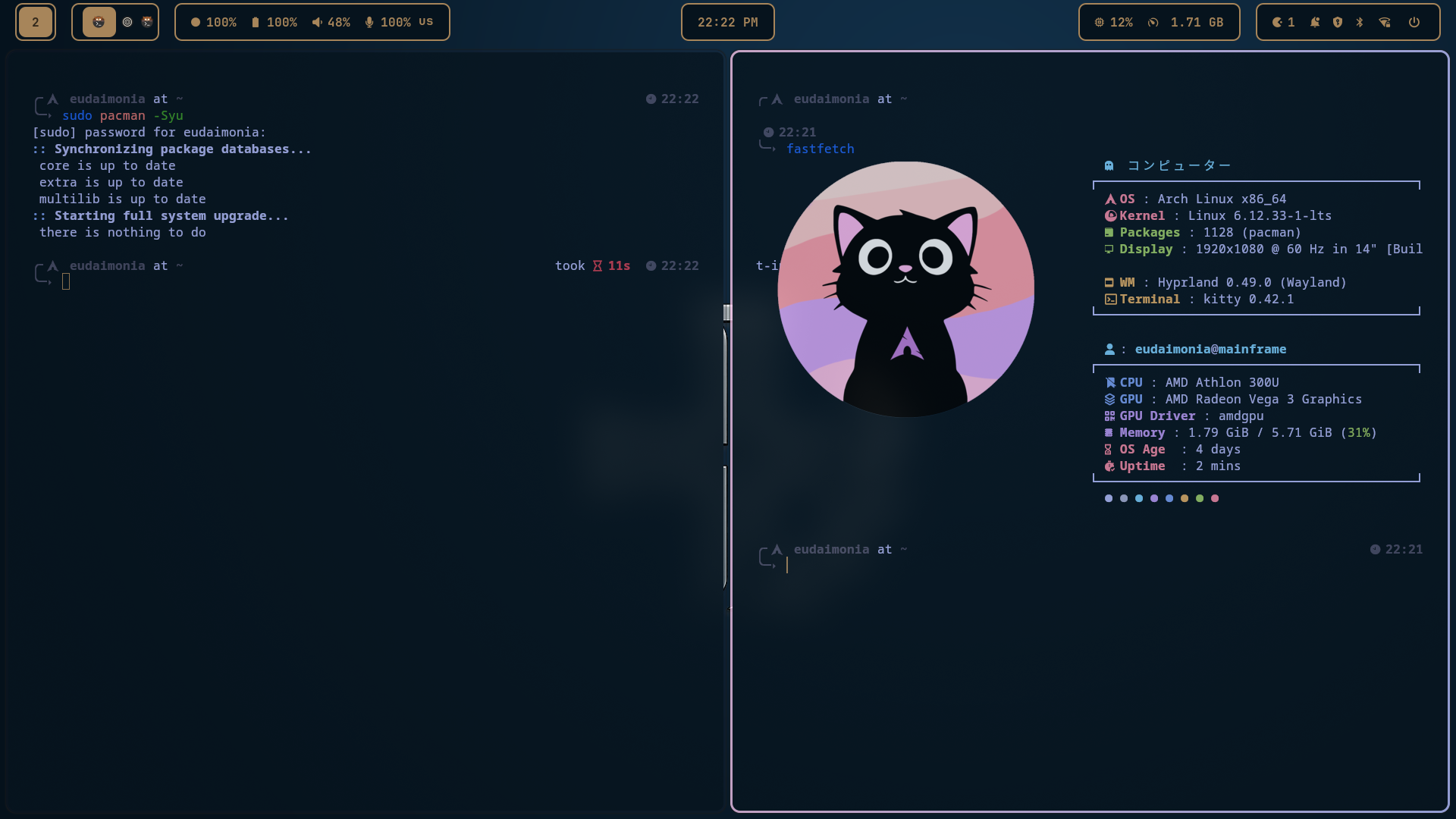Open the Wi-Fi network menu icon
This screenshot has width=1456, height=819.
[x=1385, y=22]
